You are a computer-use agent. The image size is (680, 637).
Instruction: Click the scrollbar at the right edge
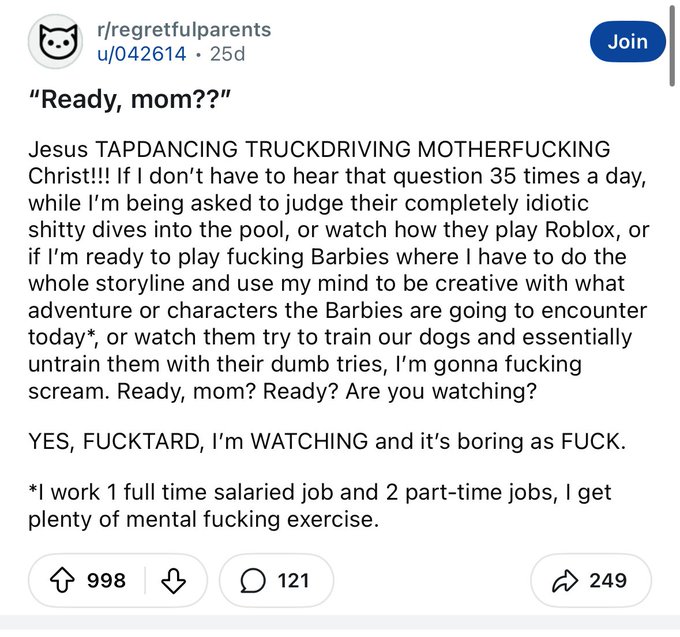(x=671, y=45)
